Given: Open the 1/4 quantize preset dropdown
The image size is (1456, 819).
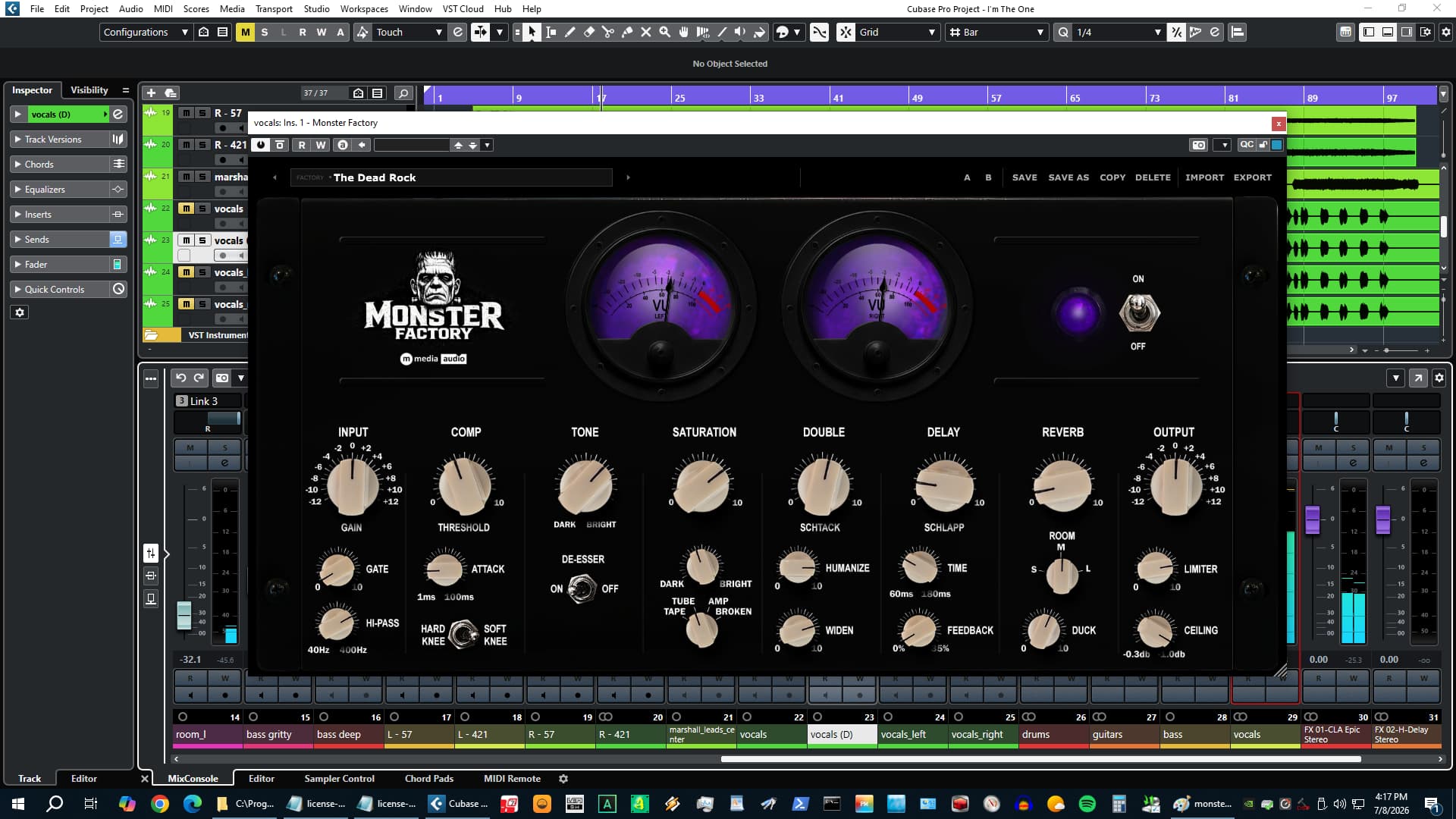Looking at the screenshot, I should click(x=1119, y=32).
